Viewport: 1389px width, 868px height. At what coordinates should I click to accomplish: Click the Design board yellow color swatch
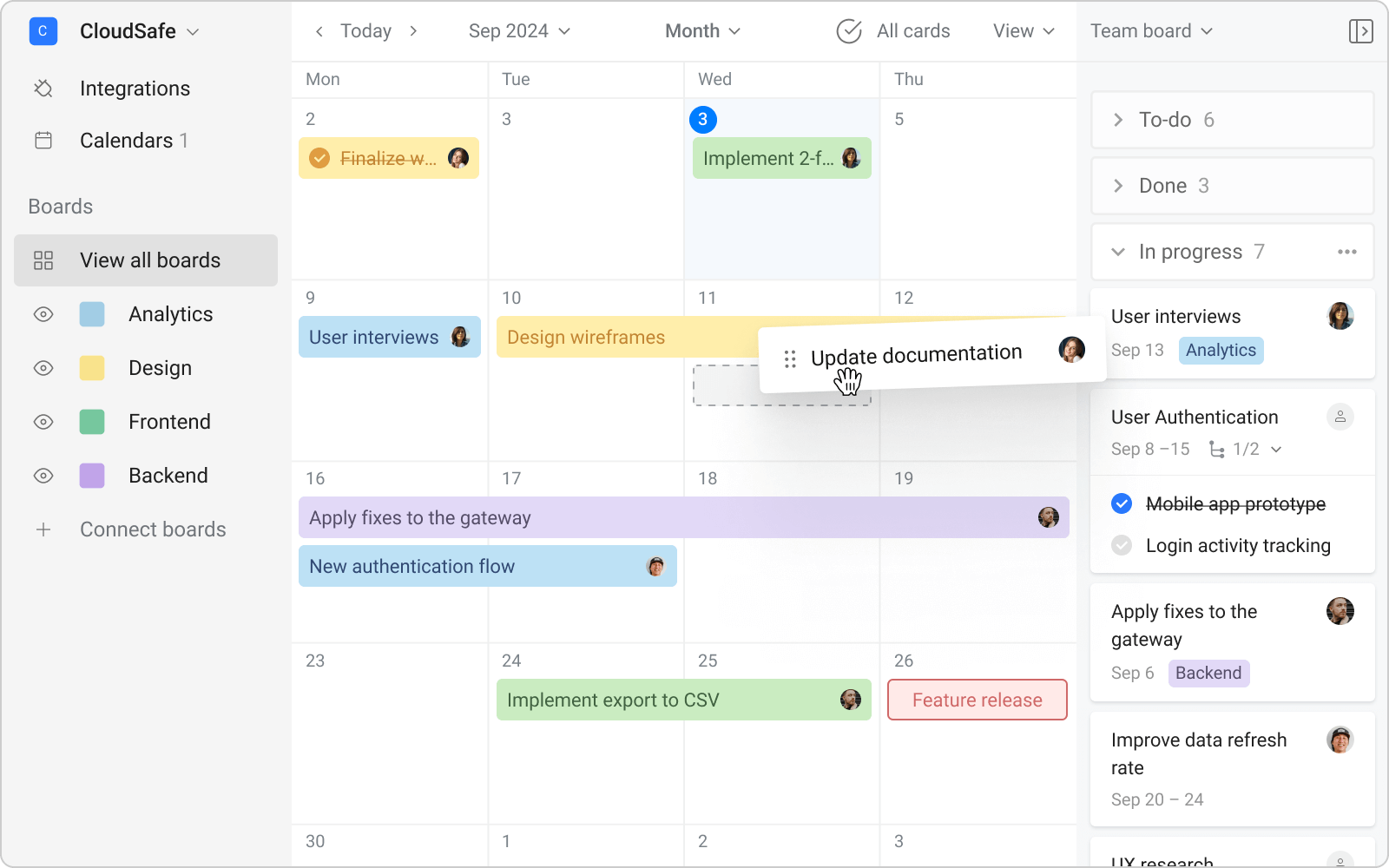[91, 367]
